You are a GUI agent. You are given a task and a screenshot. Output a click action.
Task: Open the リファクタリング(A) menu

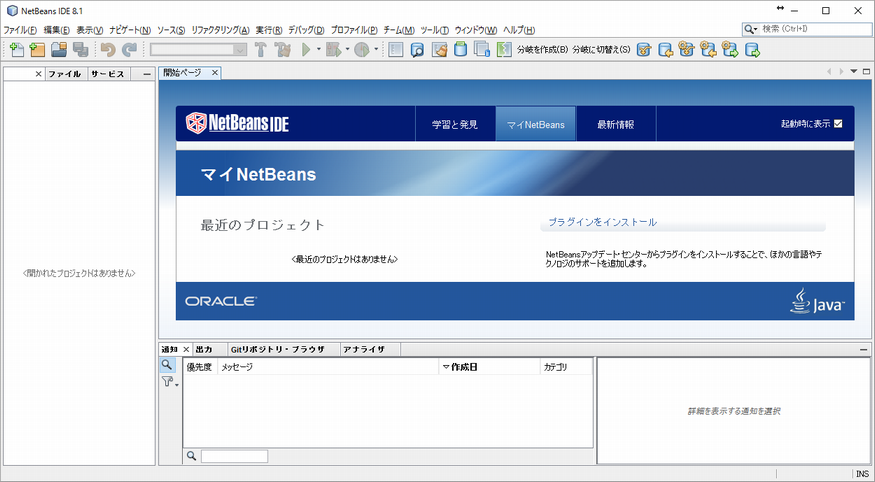(220, 30)
